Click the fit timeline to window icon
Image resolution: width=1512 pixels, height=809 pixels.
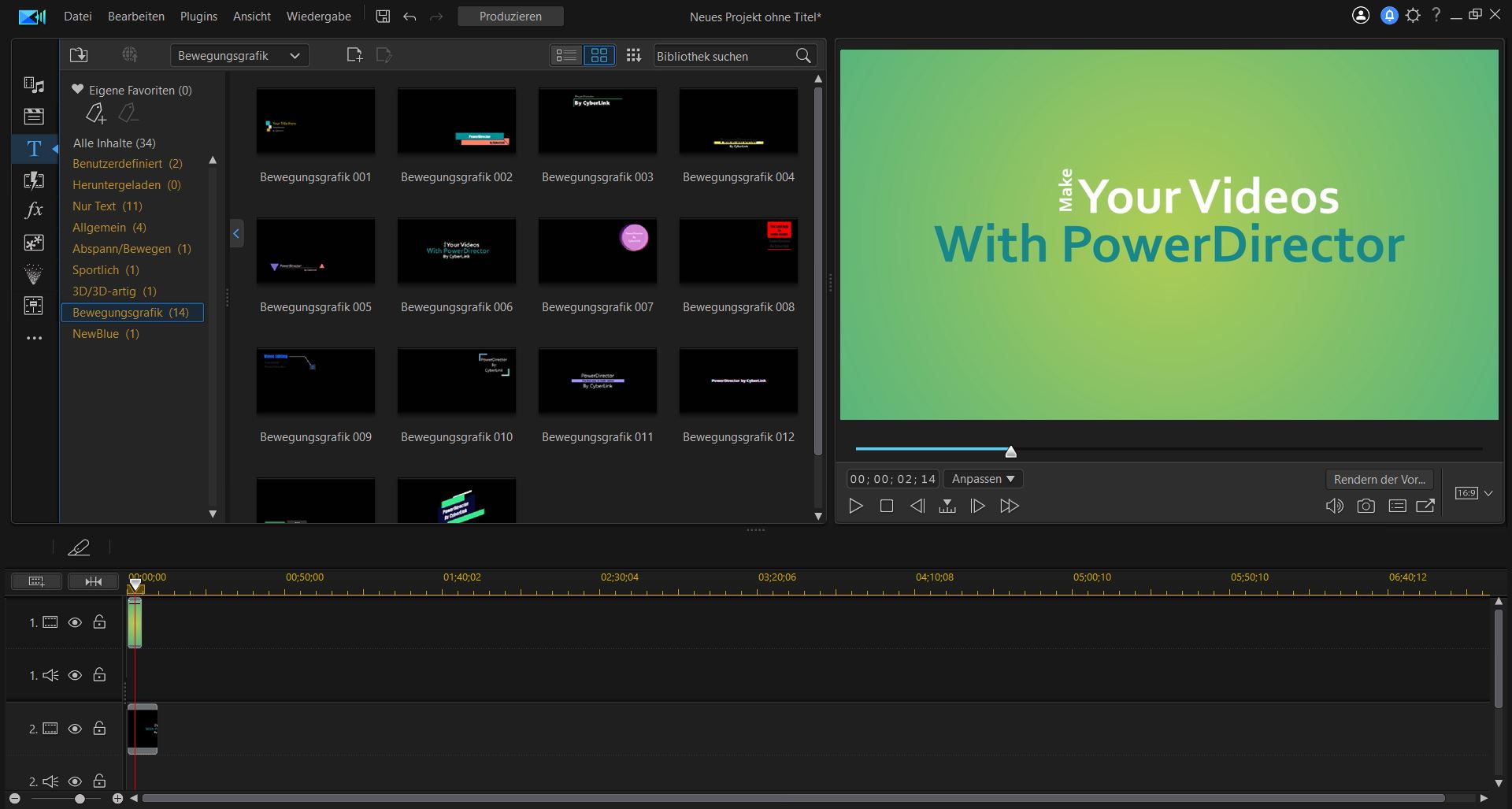tap(93, 581)
